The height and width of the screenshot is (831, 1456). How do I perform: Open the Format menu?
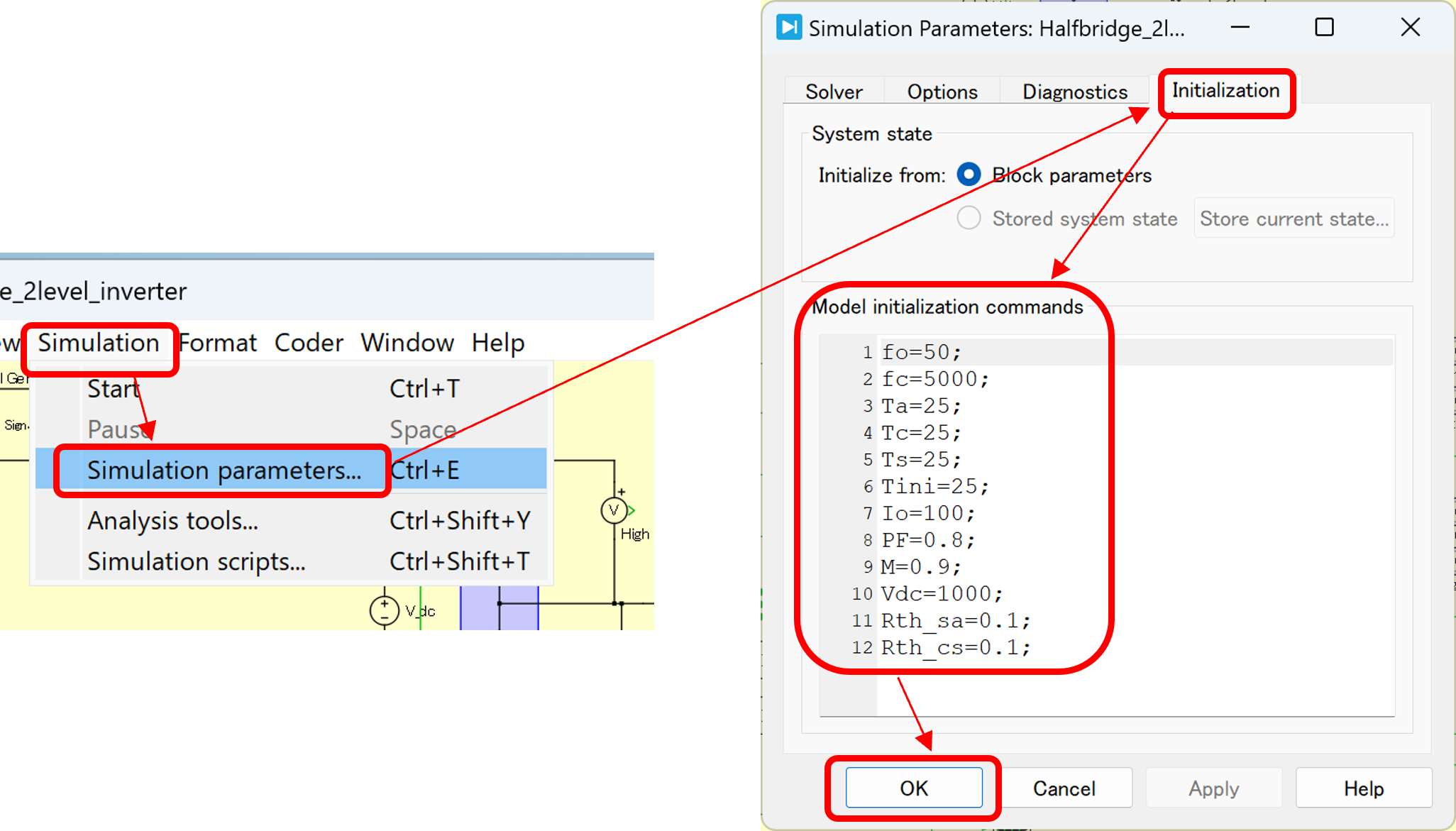(x=218, y=343)
